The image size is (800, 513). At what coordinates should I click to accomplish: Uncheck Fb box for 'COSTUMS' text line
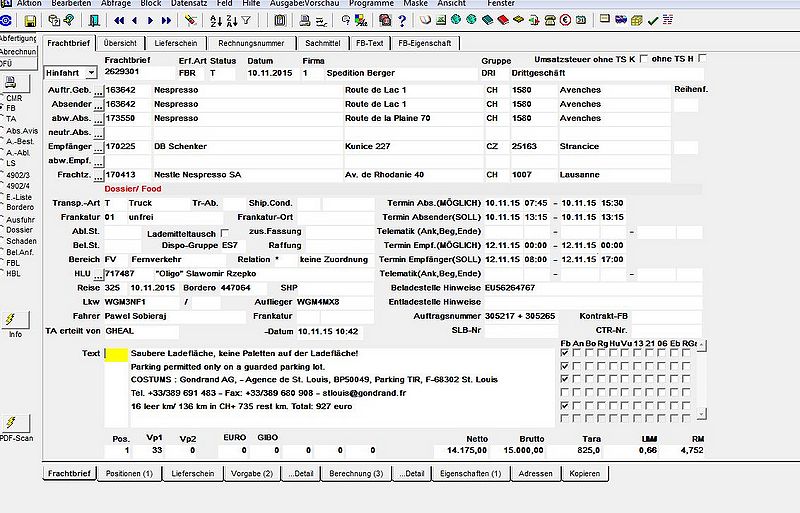coord(564,379)
